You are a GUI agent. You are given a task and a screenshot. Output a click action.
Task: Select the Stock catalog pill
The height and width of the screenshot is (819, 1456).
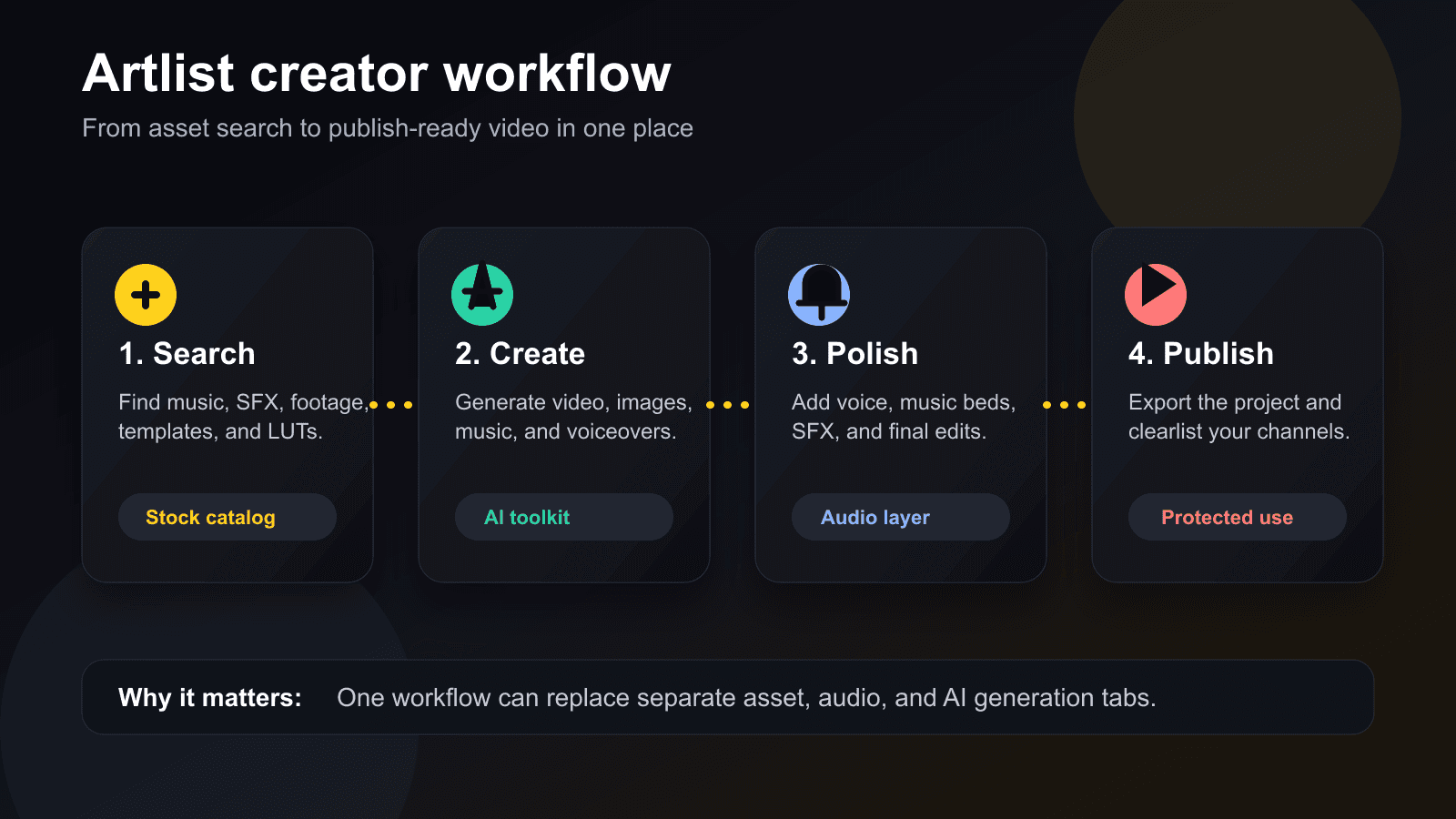tap(227, 517)
